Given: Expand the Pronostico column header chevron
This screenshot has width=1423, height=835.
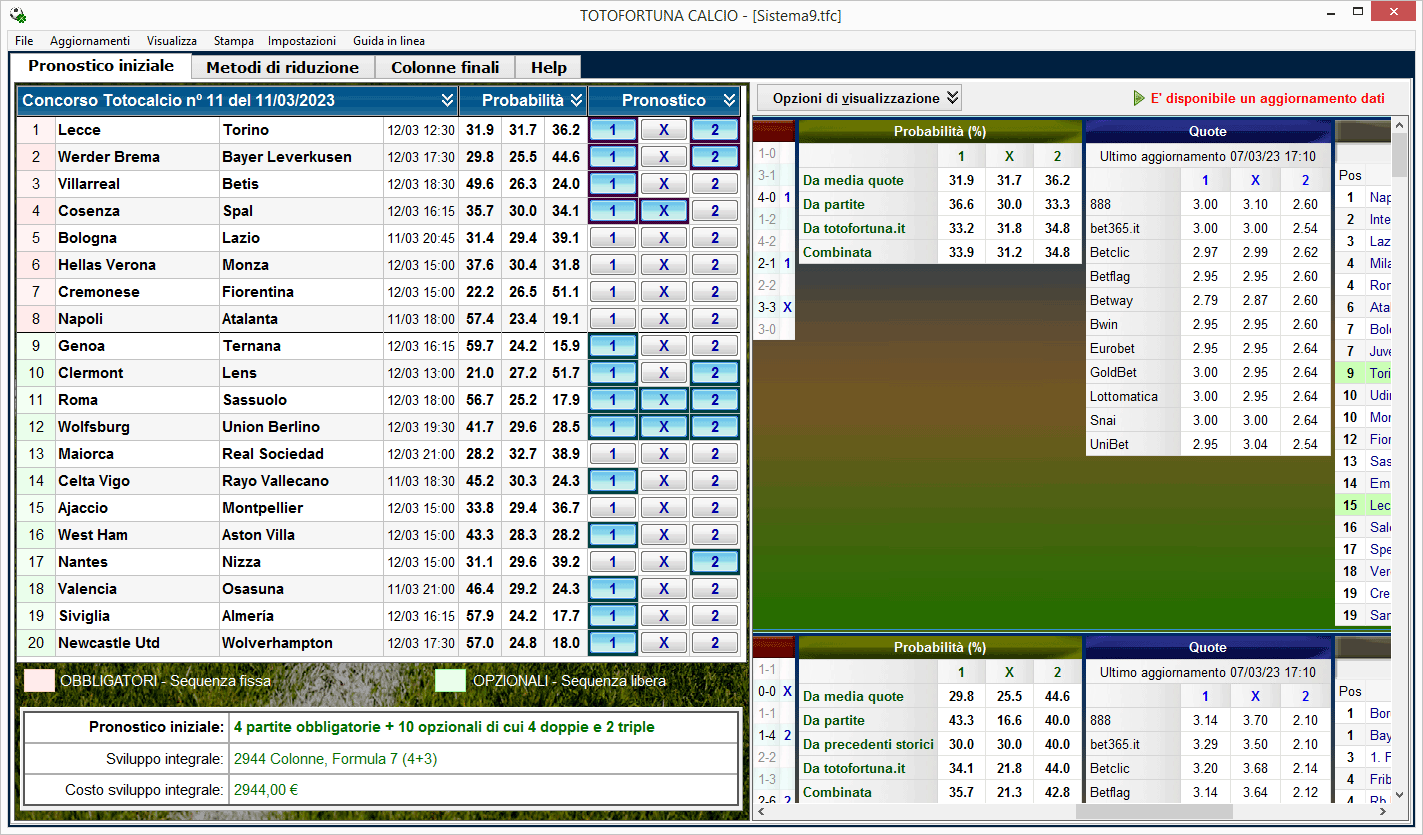Looking at the screenshot, I should point(729,100).
